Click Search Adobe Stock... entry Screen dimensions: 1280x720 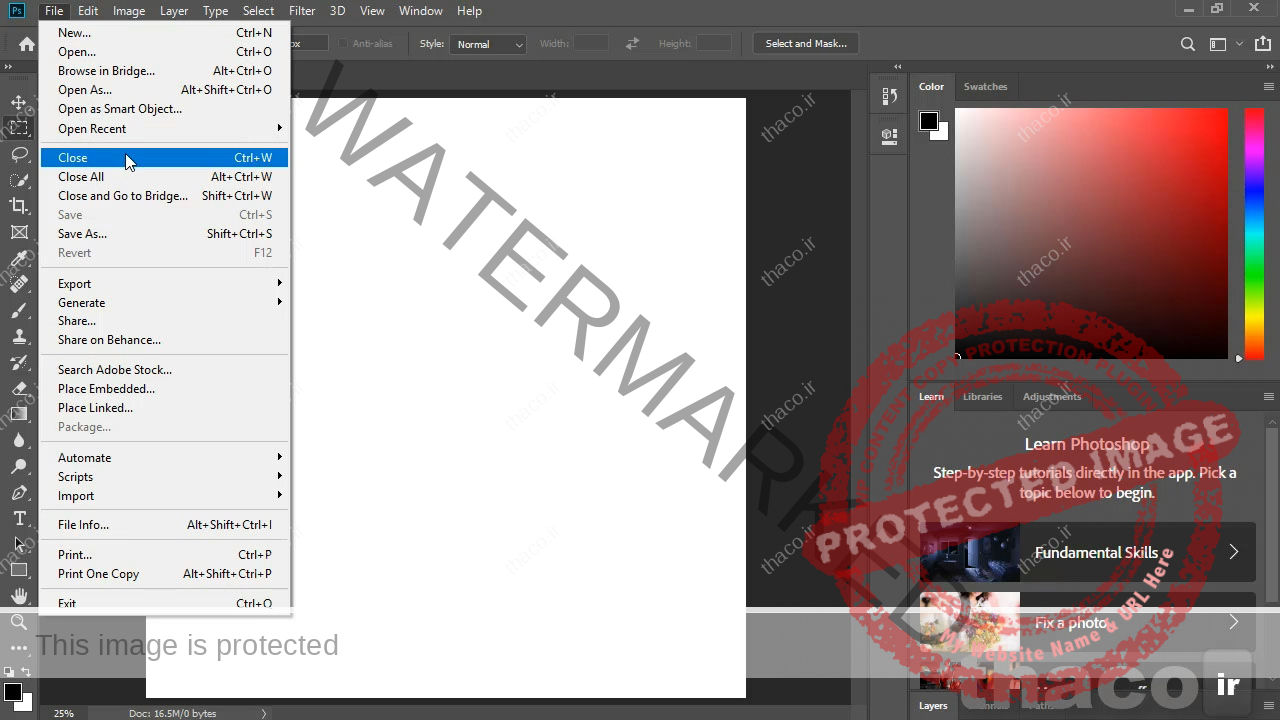[x=164, y=370]
